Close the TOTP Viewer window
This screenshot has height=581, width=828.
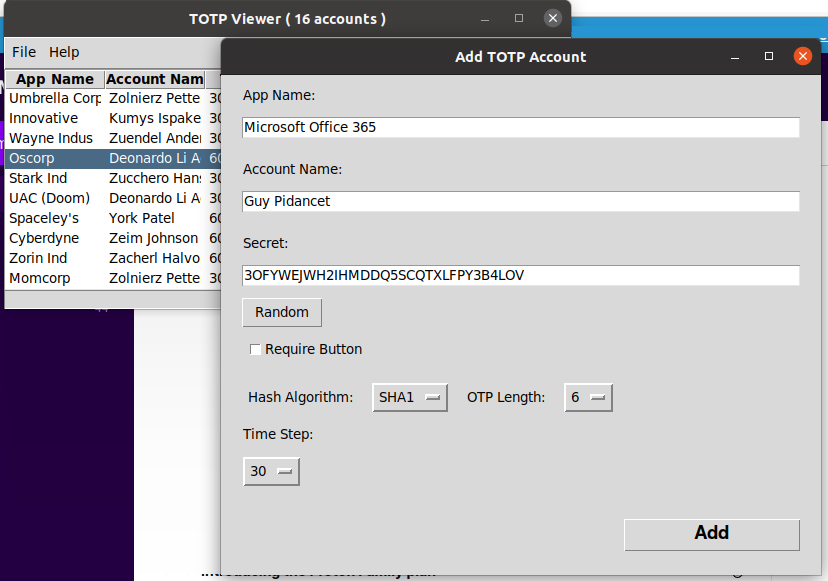552,18
